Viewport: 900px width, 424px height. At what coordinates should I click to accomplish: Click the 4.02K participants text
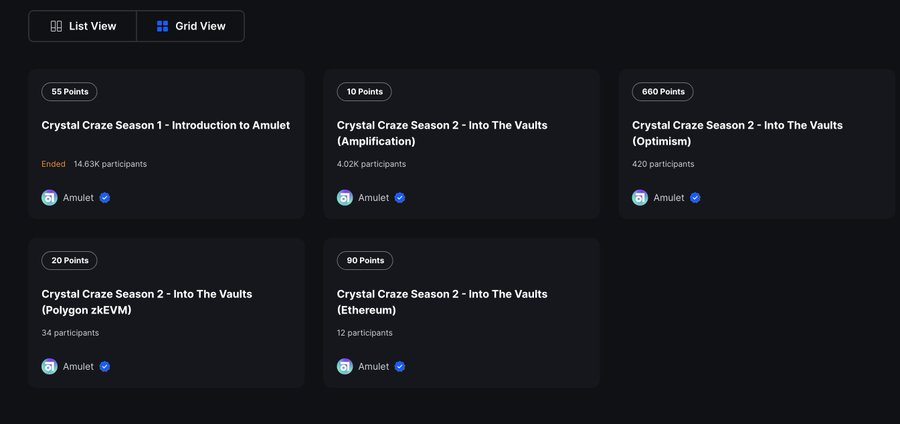[x=371, y=164]
